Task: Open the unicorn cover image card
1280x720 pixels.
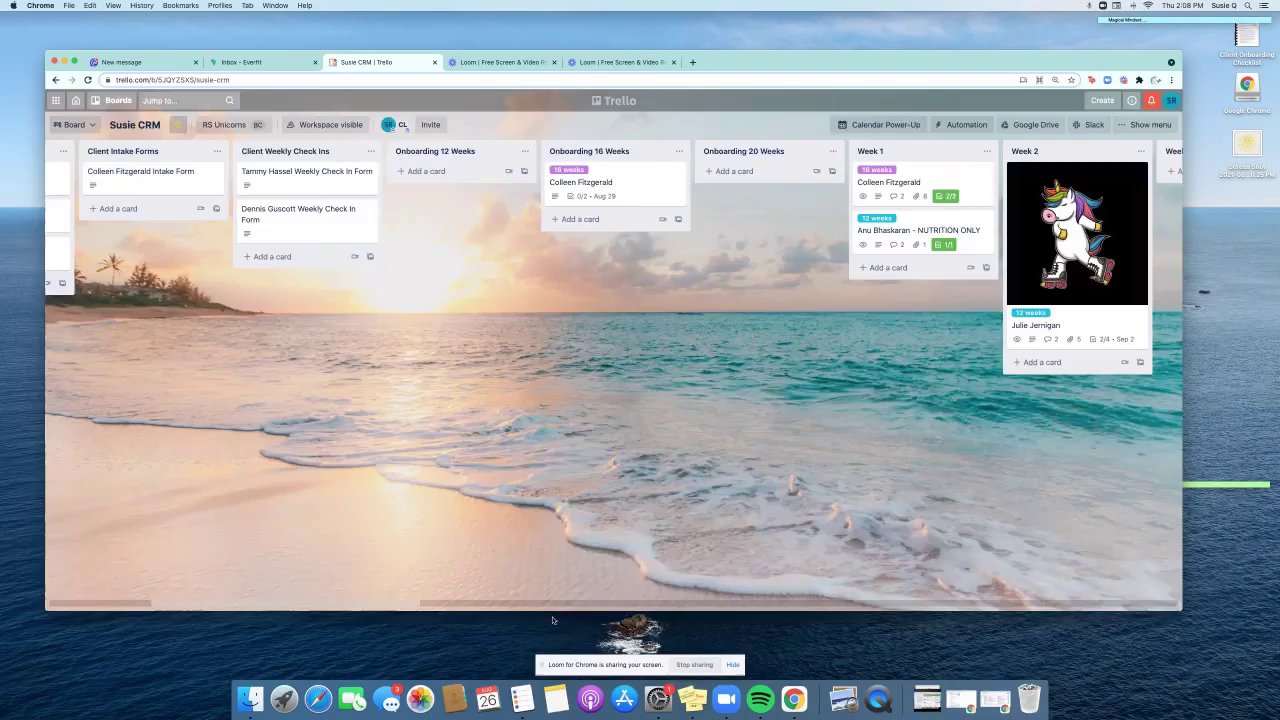Action: pos(1077,233)
